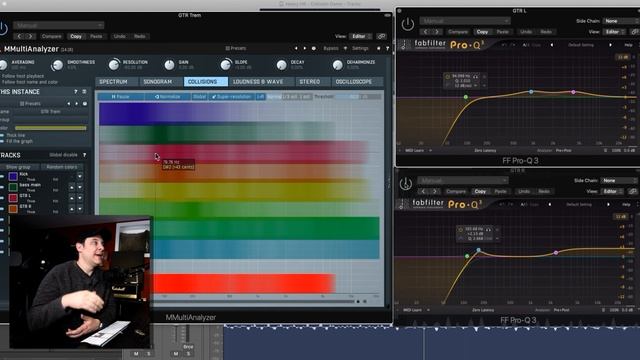Image resolution: width=640 pixels, height=360 pixels.
Task: Click Kick track purple color swatch
Action: [x=13, y=176]
